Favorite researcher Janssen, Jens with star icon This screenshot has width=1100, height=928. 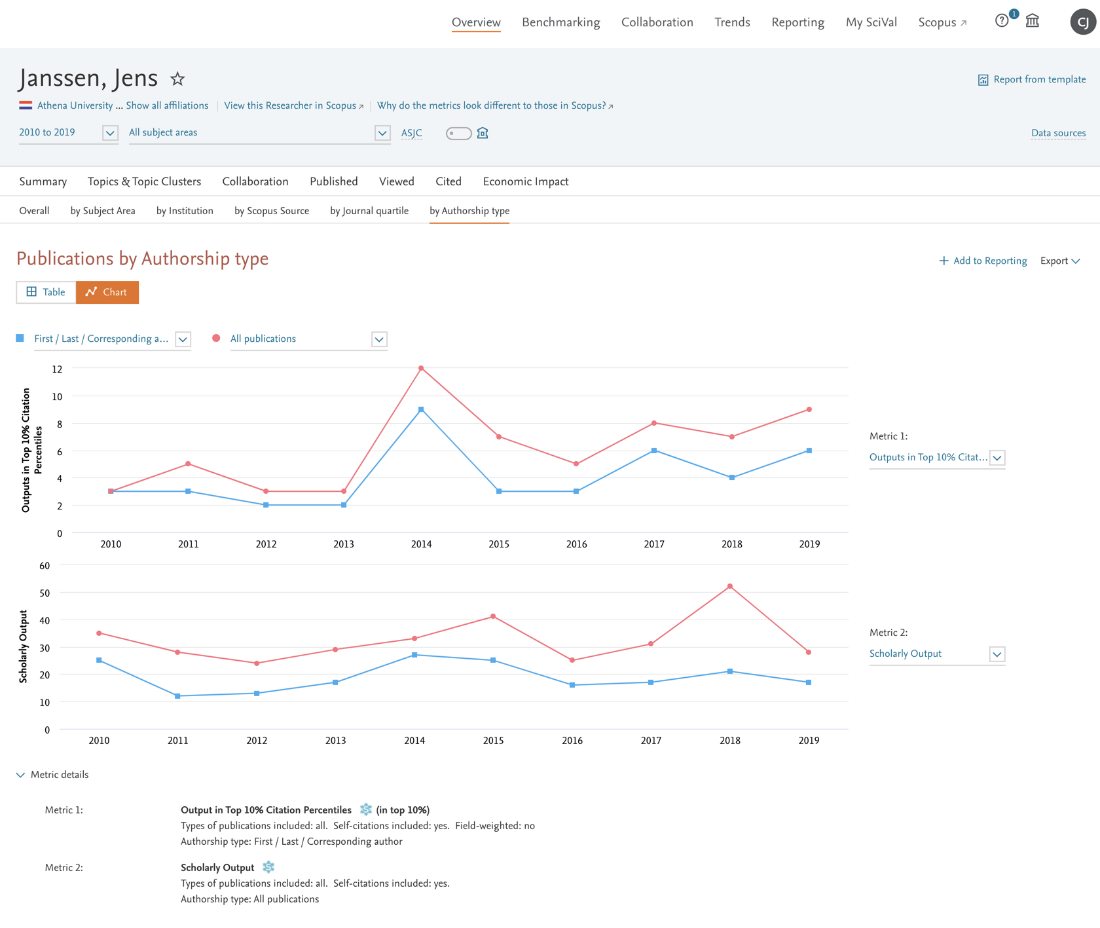coord(177,79)
